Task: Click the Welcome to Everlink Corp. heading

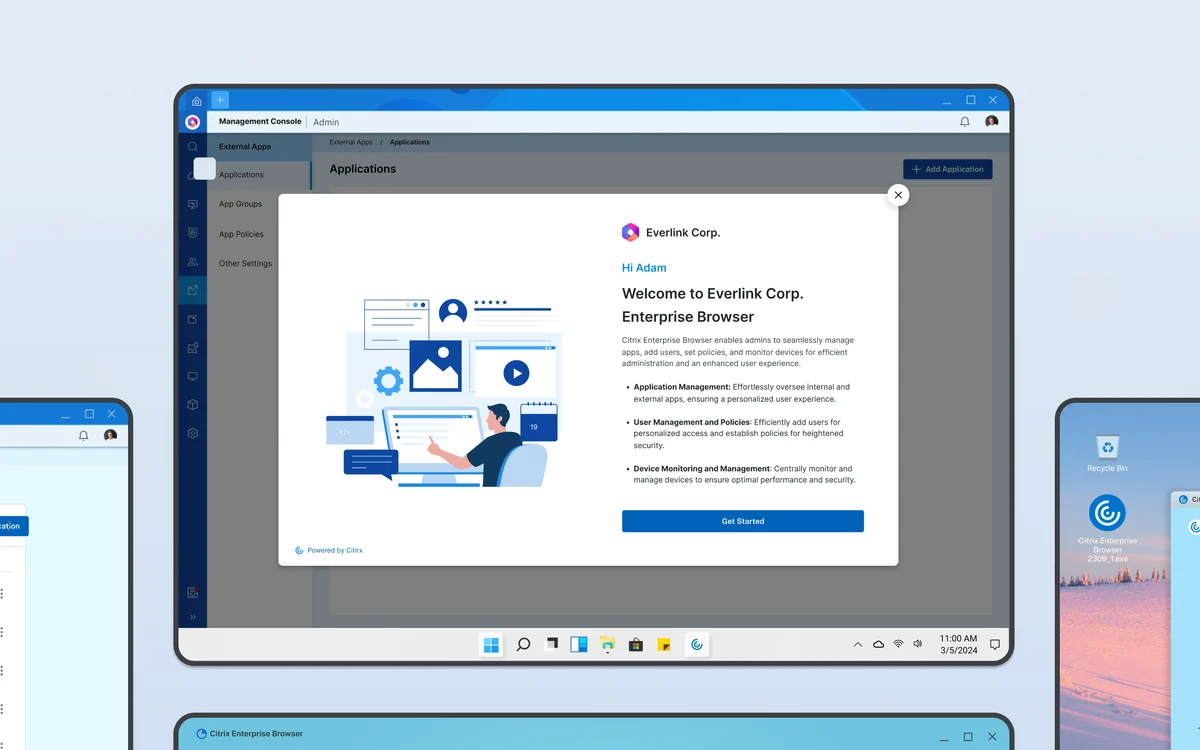Action: 713,305
